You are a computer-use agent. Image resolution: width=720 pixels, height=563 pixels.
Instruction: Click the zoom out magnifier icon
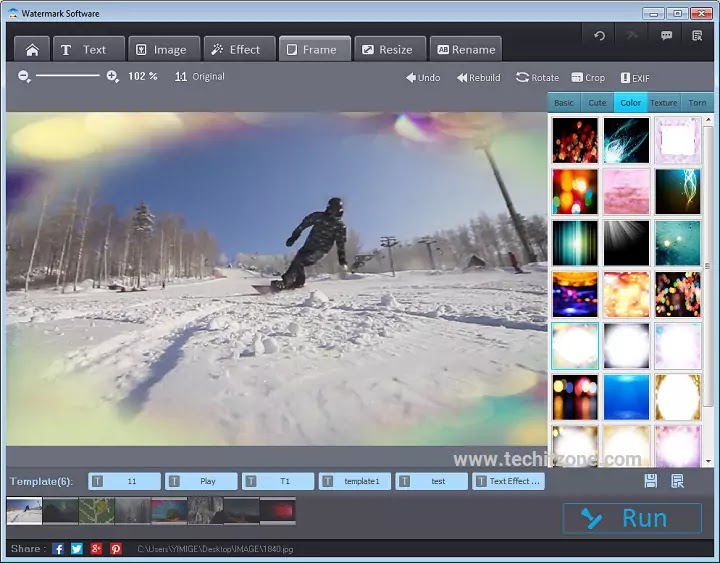point(24,76)
